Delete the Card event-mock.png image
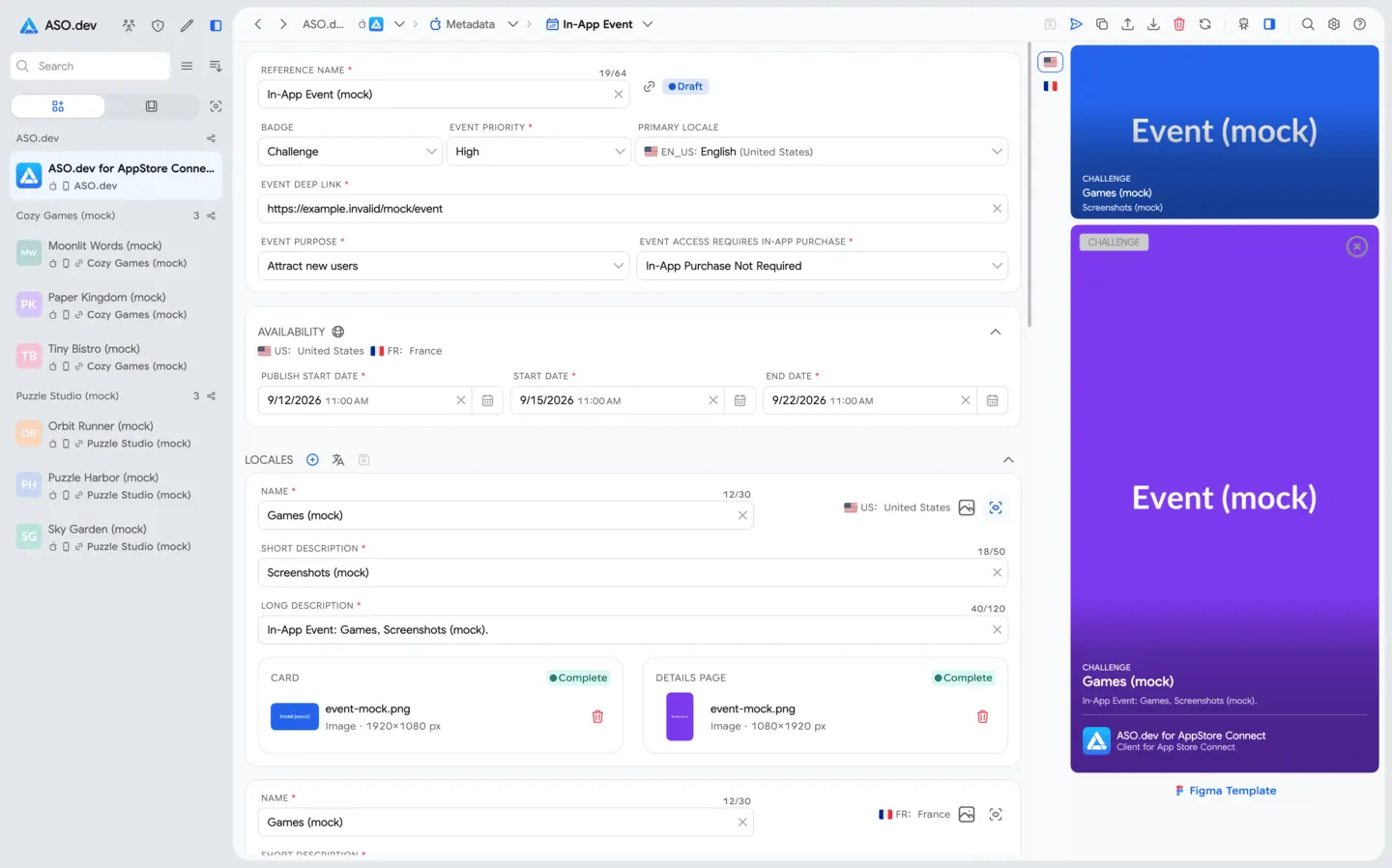This screenshot has height=868, width=1392. point(597,716)
